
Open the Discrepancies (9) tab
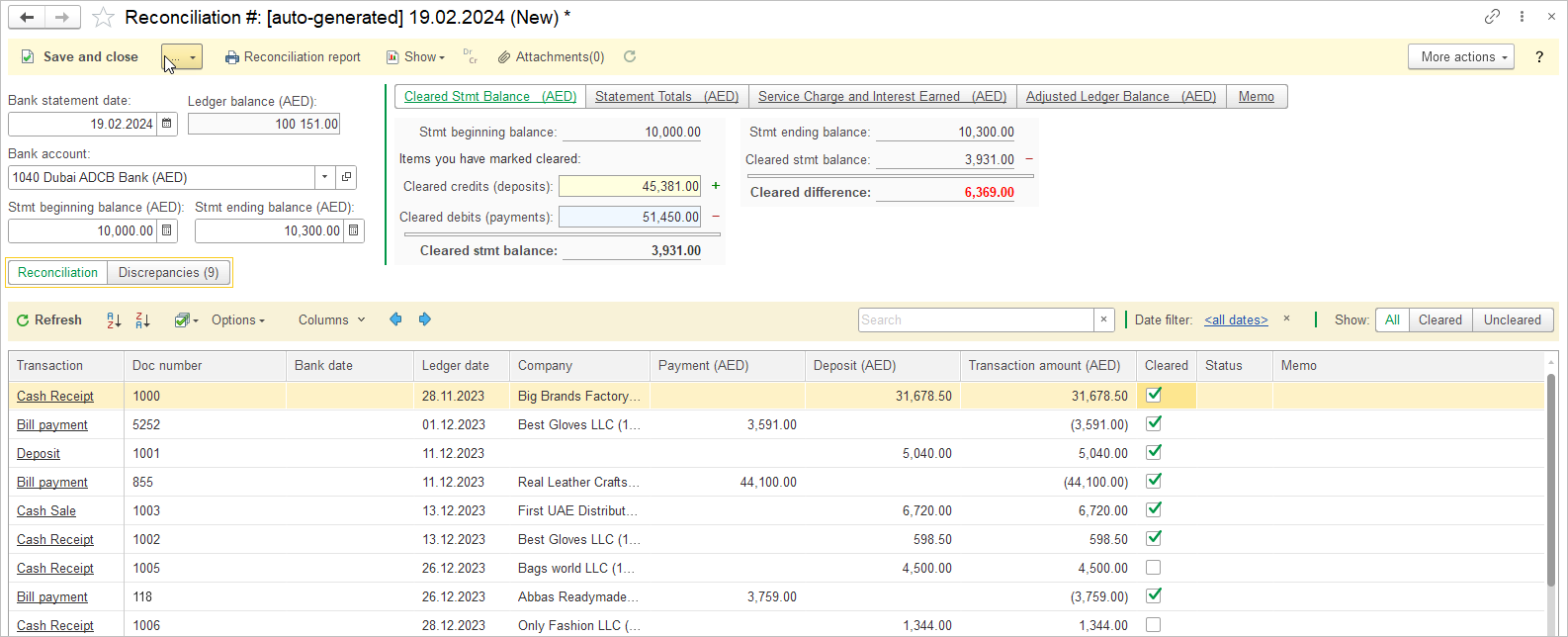[x=168, y=272]
